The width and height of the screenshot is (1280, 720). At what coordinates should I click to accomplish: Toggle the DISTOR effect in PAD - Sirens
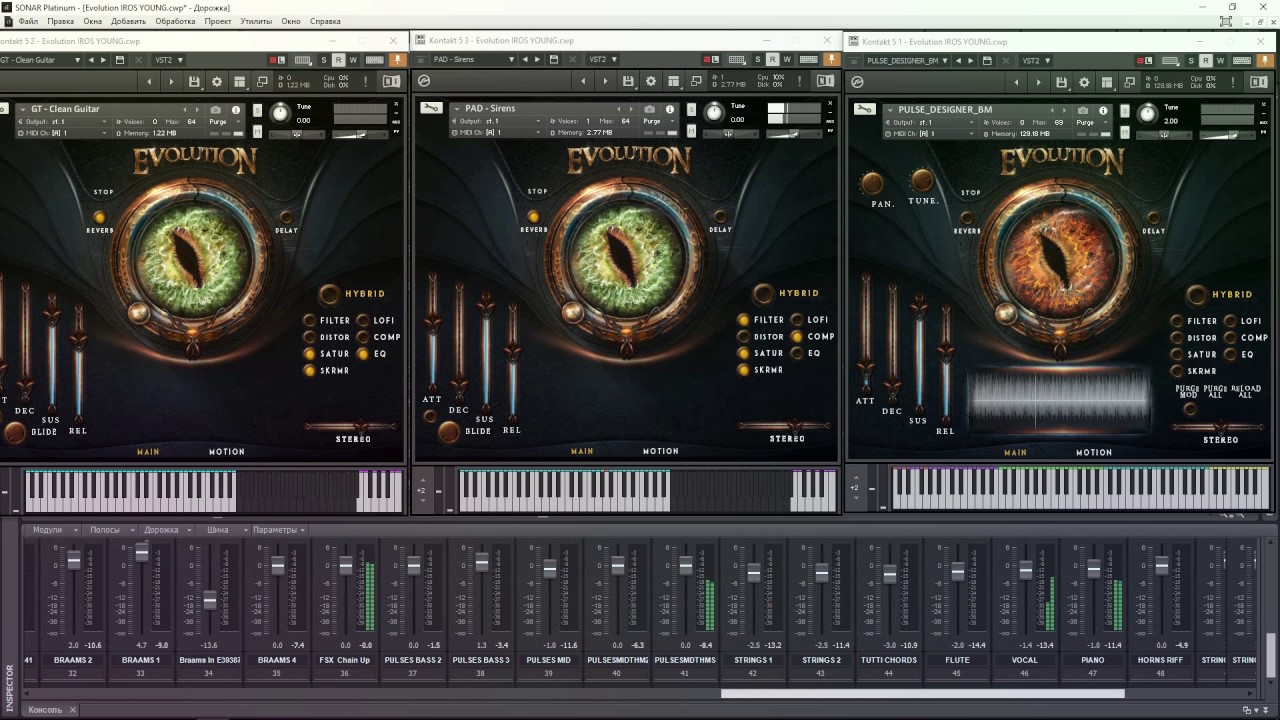[x=743, y=337]
